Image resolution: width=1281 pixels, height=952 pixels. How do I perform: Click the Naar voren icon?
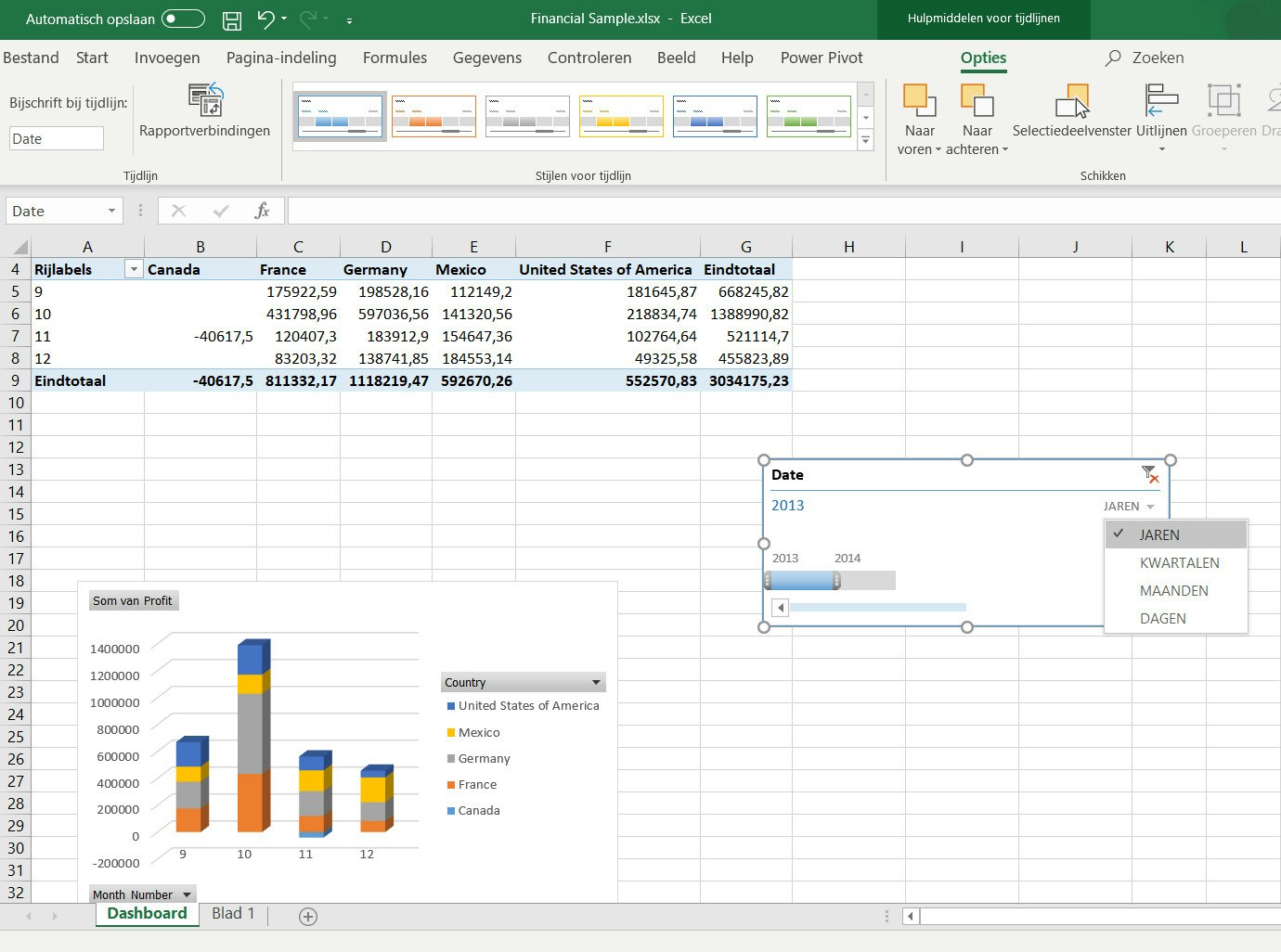click(x=919, y=102)
